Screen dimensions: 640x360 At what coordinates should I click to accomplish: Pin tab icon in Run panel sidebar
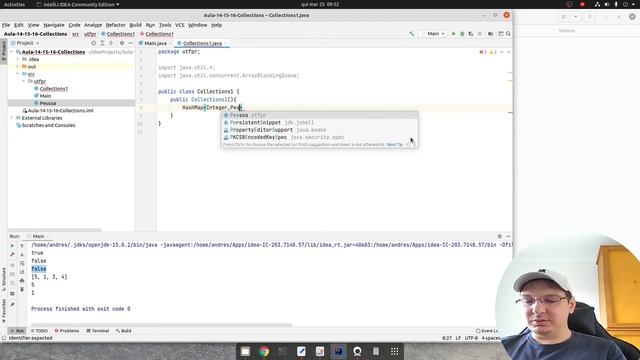12,304
